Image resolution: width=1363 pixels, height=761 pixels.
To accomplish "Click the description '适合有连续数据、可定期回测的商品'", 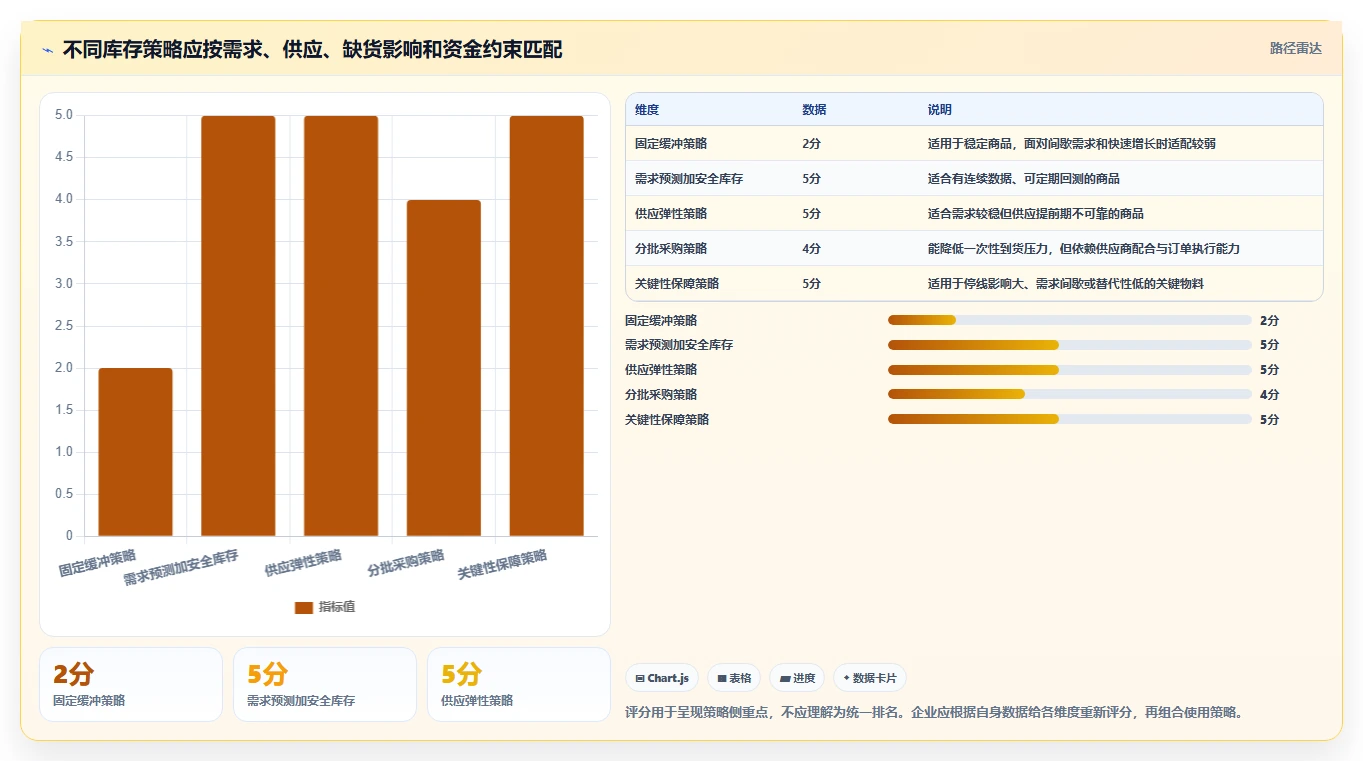I will (x=1024, y=179).
